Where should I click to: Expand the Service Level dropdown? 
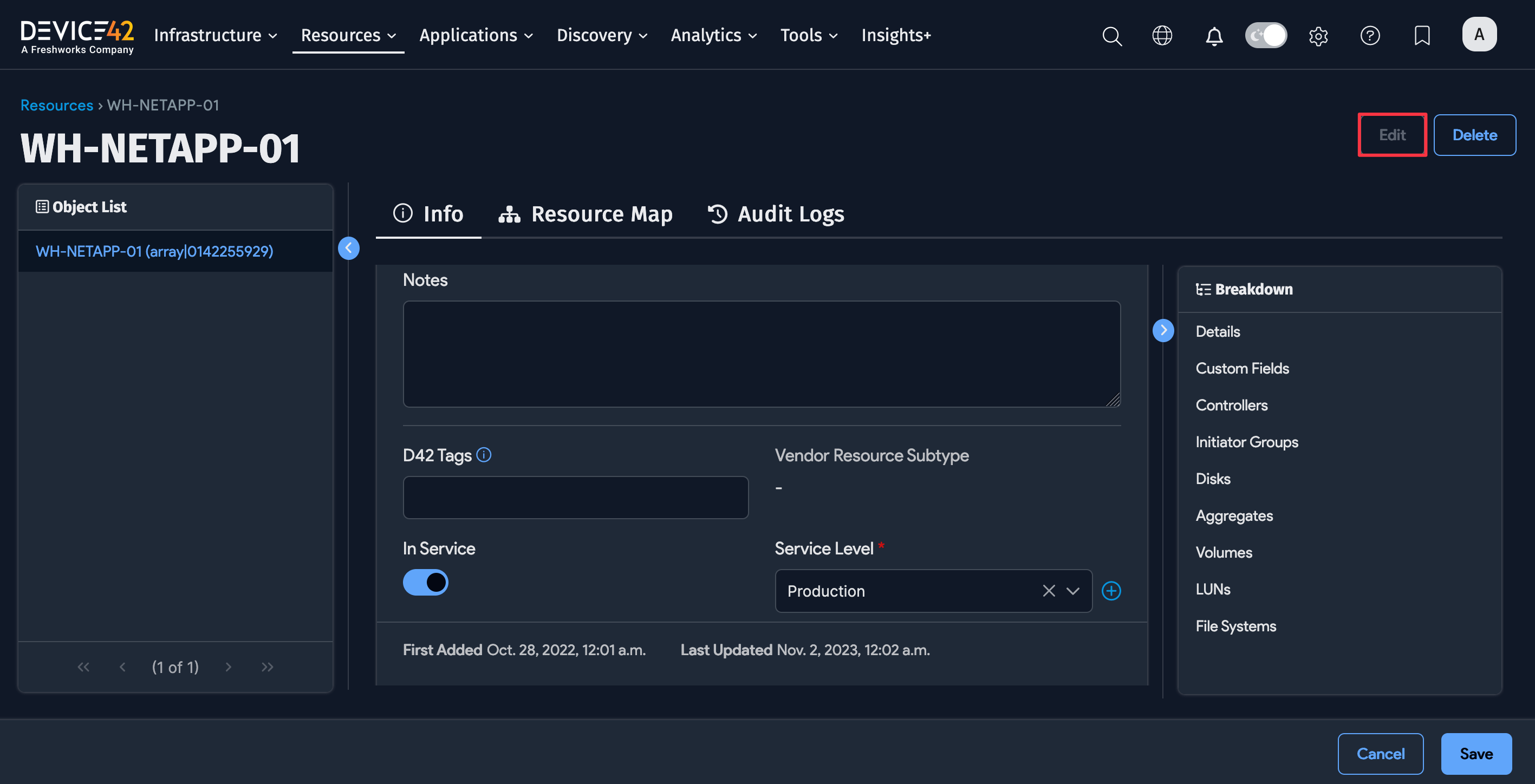(x=1072, y=590)
